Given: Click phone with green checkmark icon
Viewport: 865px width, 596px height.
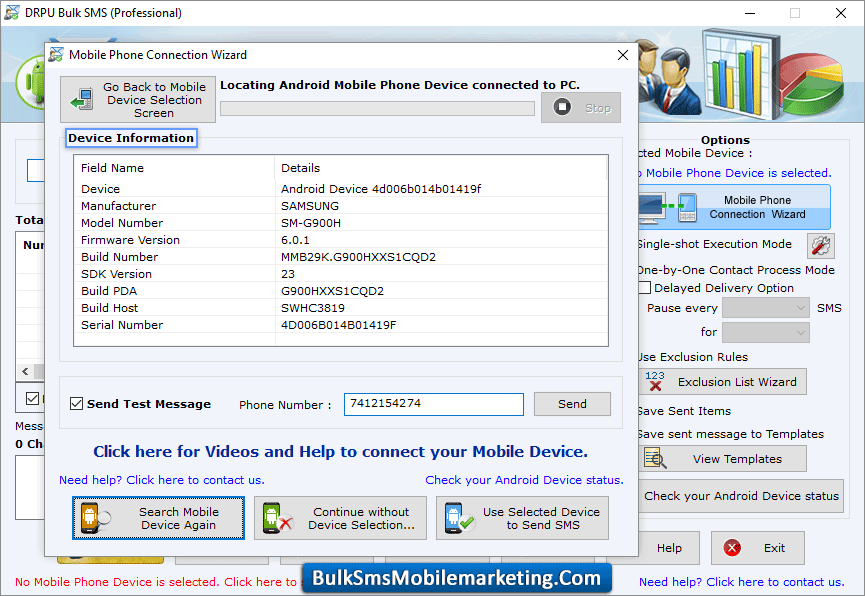Looking at the screenshot, I should coord(459,518).
